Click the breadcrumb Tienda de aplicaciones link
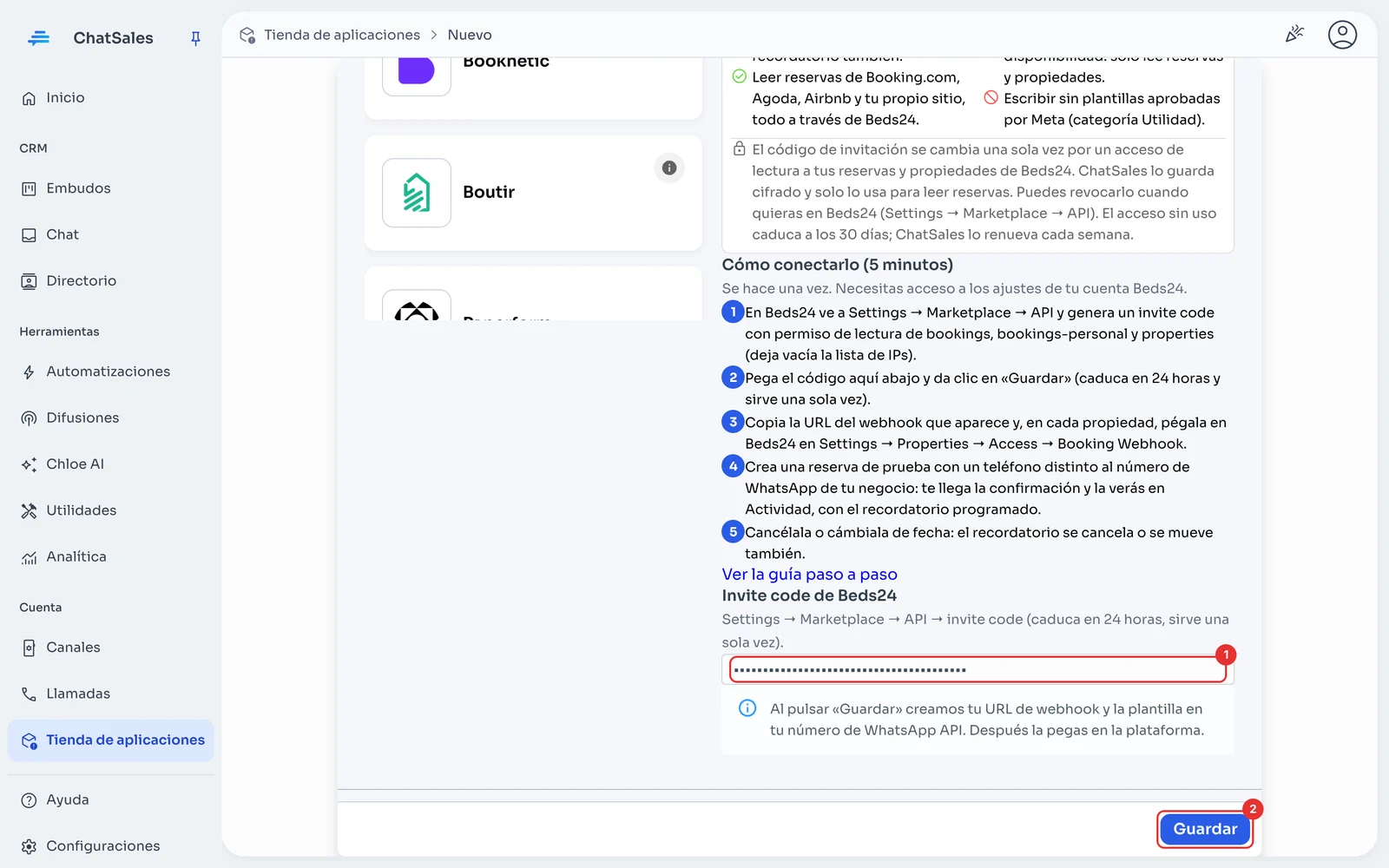This screenshot has width=1389, height=868. (x=342, y=35)
